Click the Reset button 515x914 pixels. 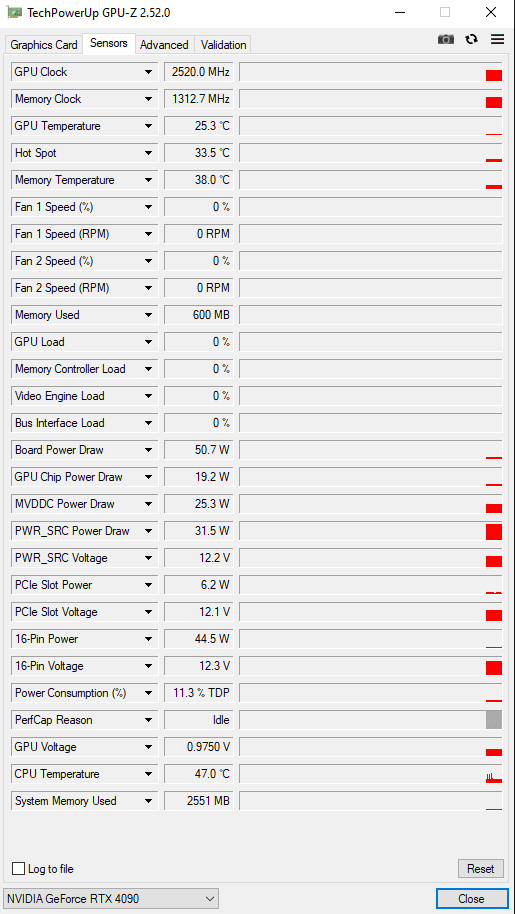pyautogui.click(x=481, y=869)
